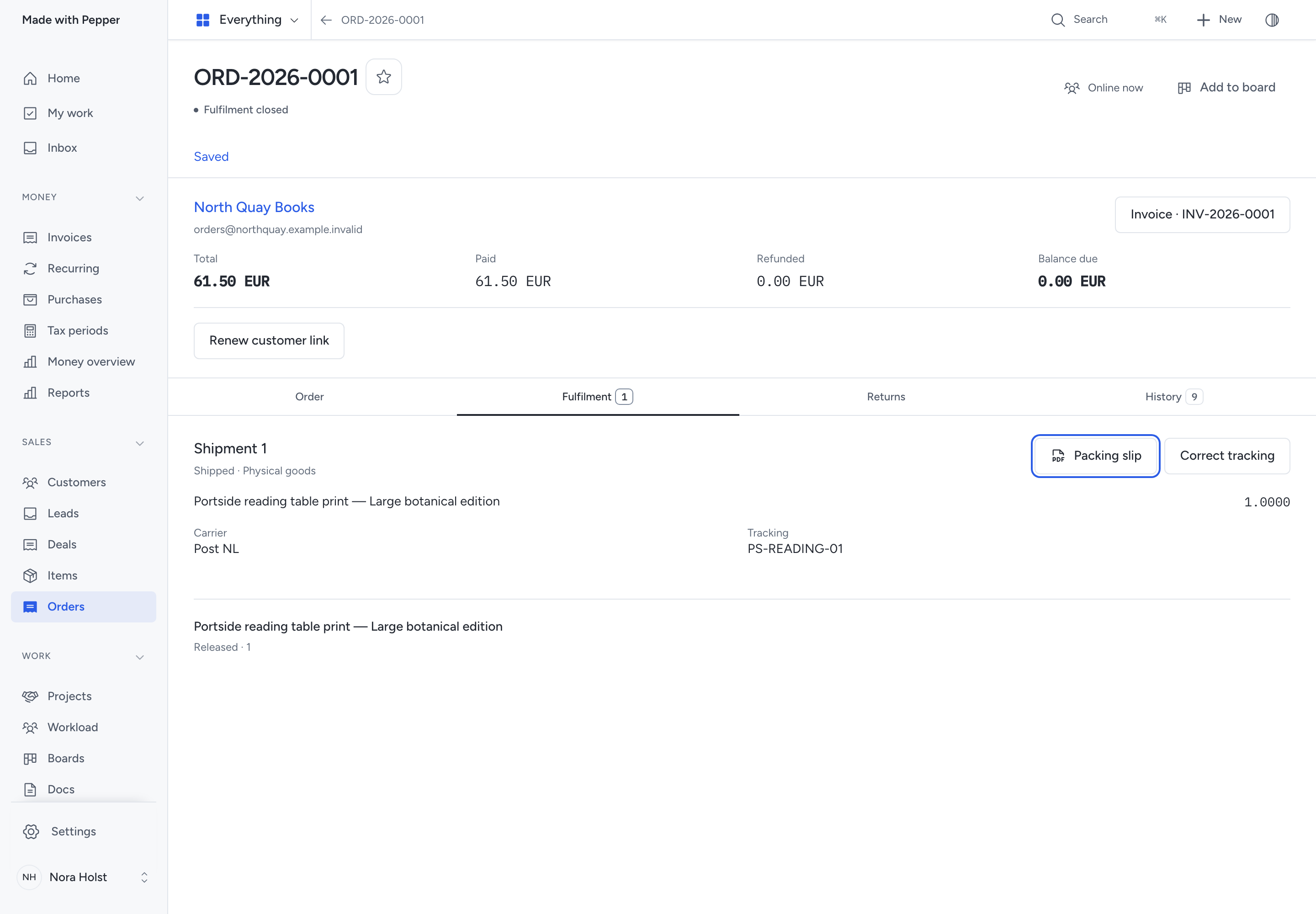Open Invoice INV-2026-0001
This screenshot has width=1316, height=914.
(x=1203, y=215)
